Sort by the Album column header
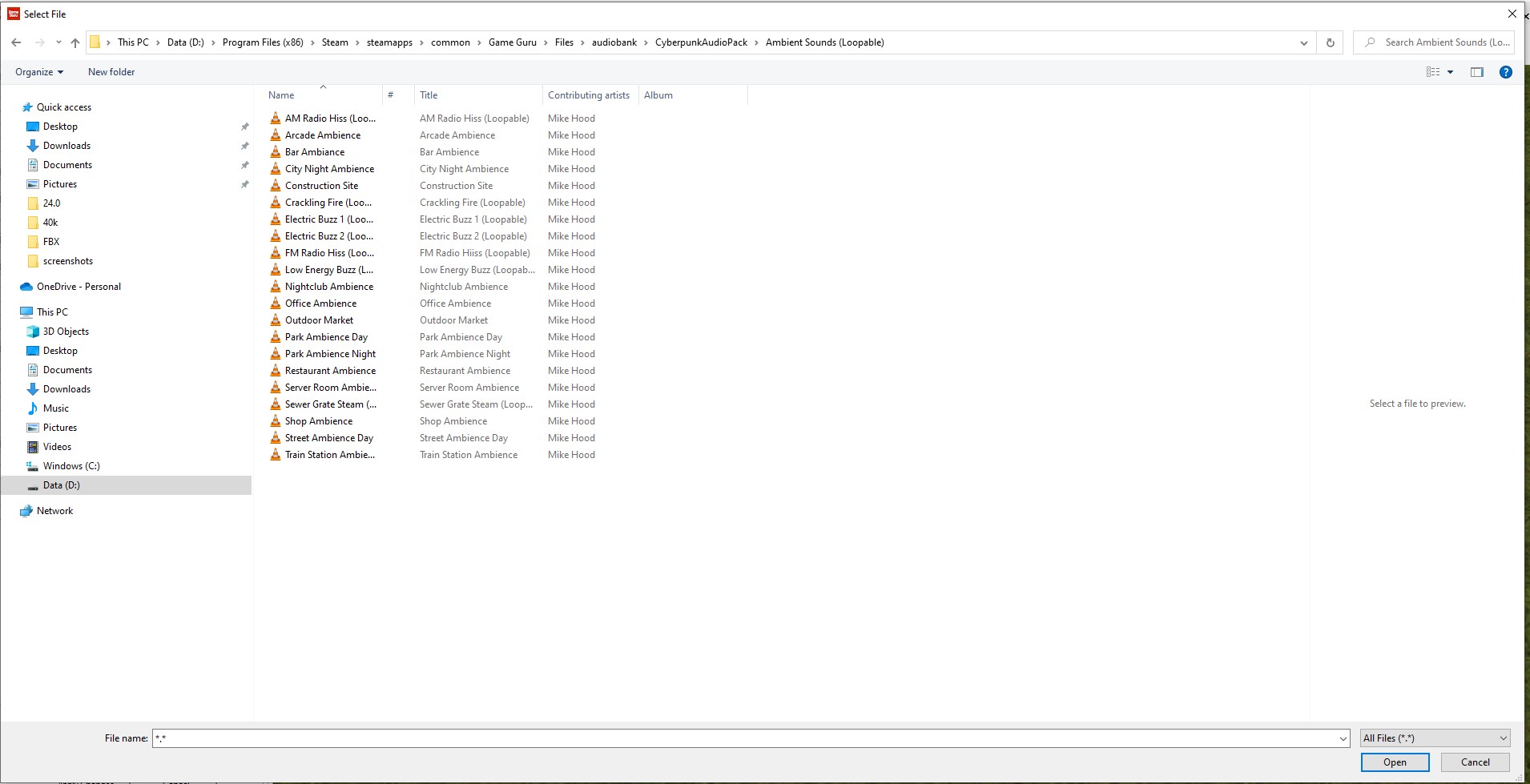 [658, 95]
